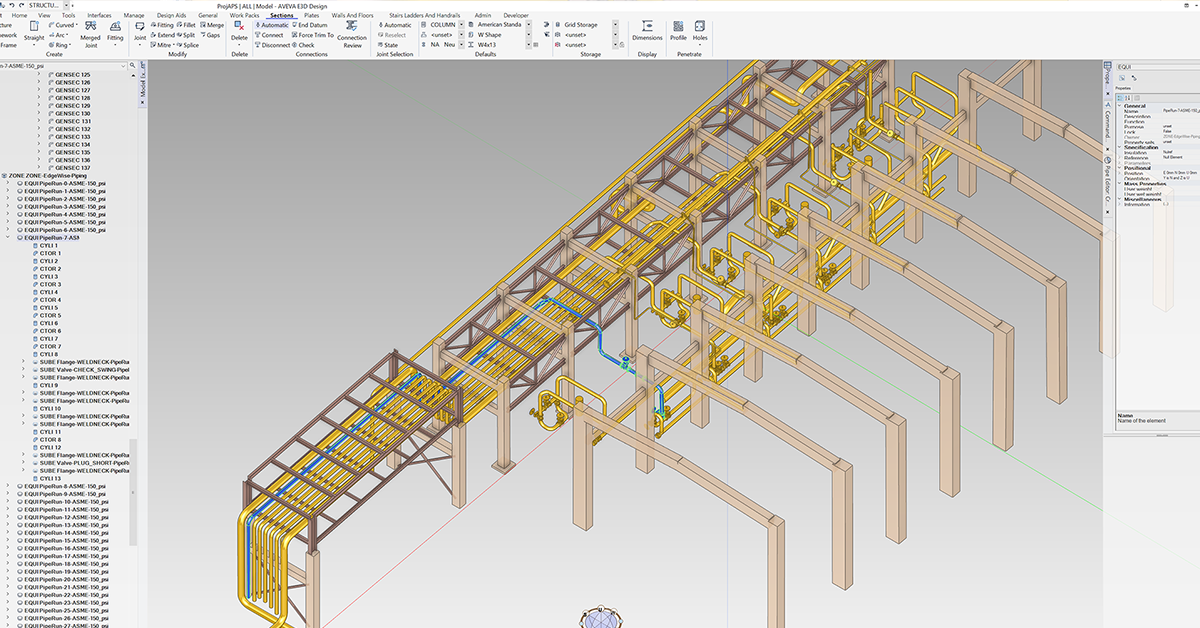1200x628 pixels.
Task: Expand GENSEC 125 tree node
Action: tap(39, 74)
